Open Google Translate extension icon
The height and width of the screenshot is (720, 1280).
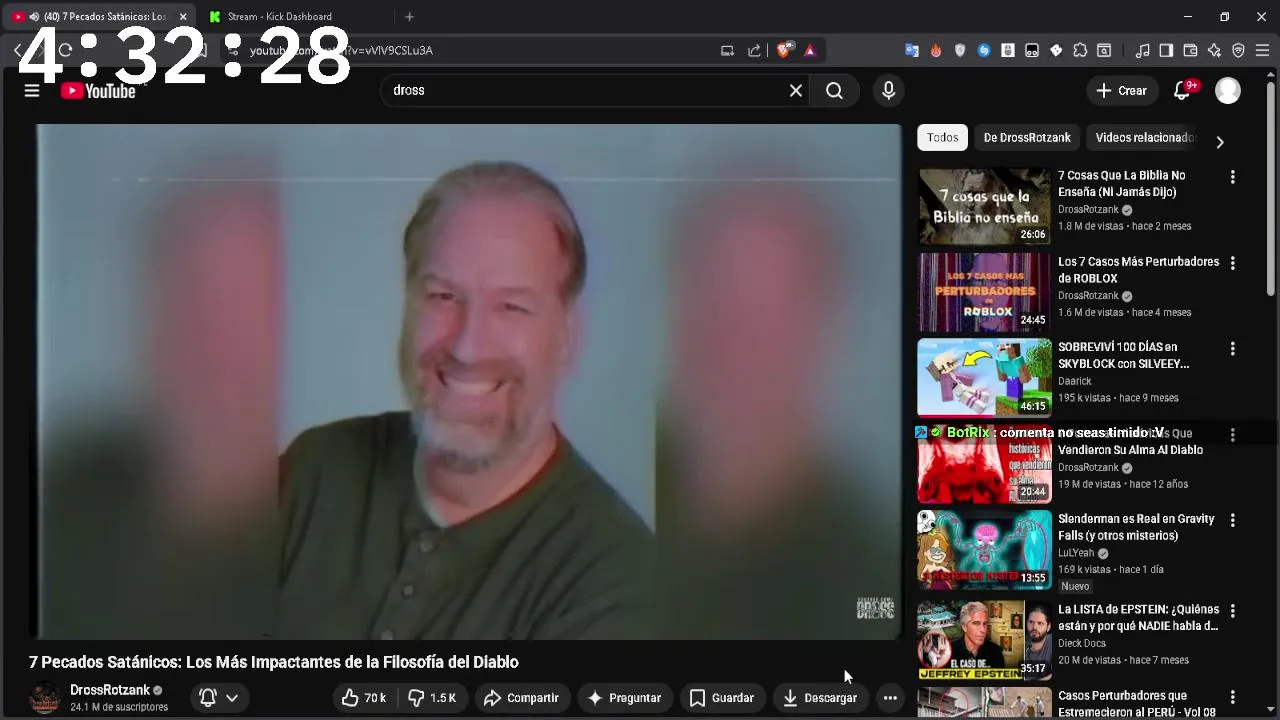point(912,51)
